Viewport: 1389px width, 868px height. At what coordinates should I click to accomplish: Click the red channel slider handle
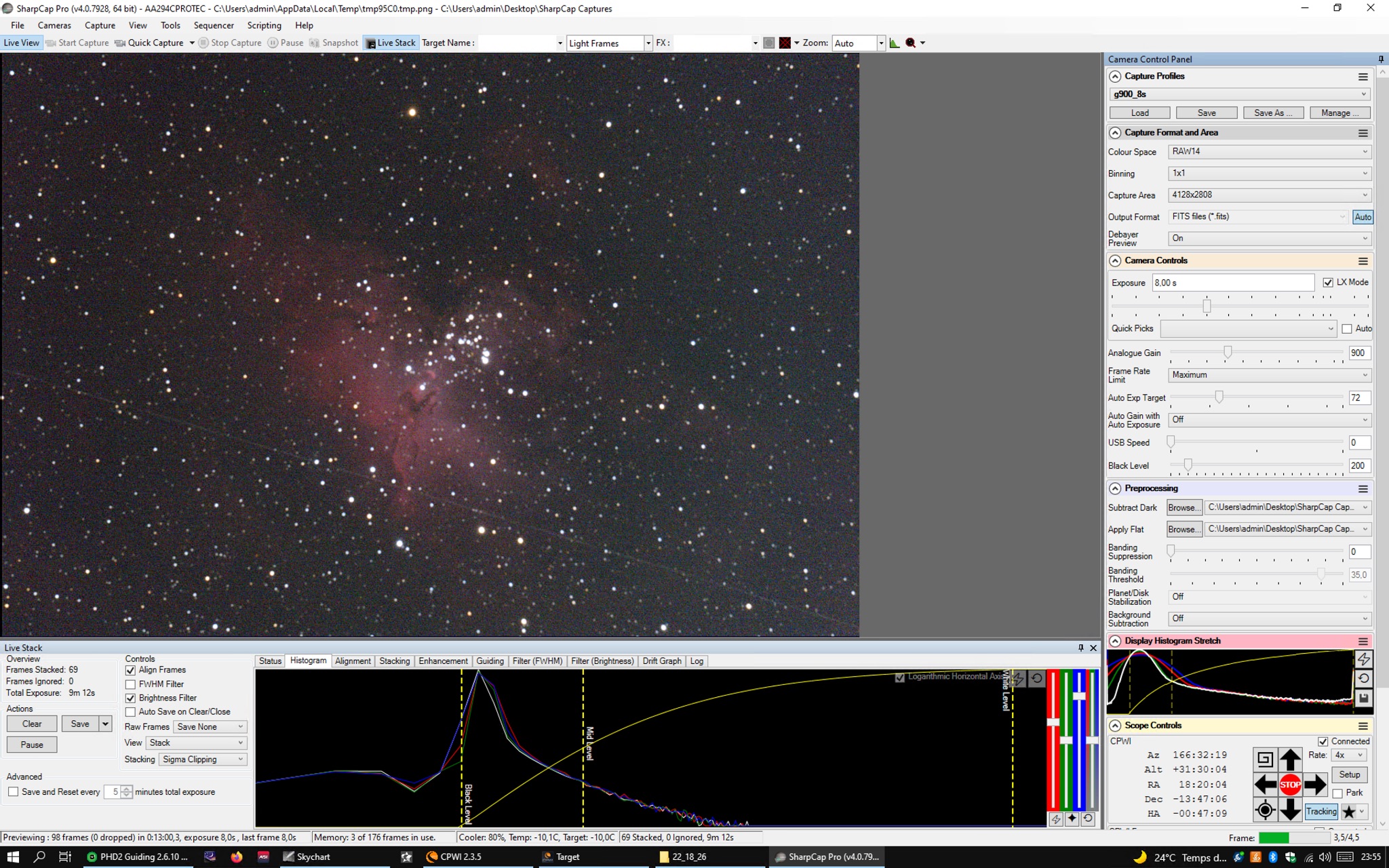tap(1053, 722)
